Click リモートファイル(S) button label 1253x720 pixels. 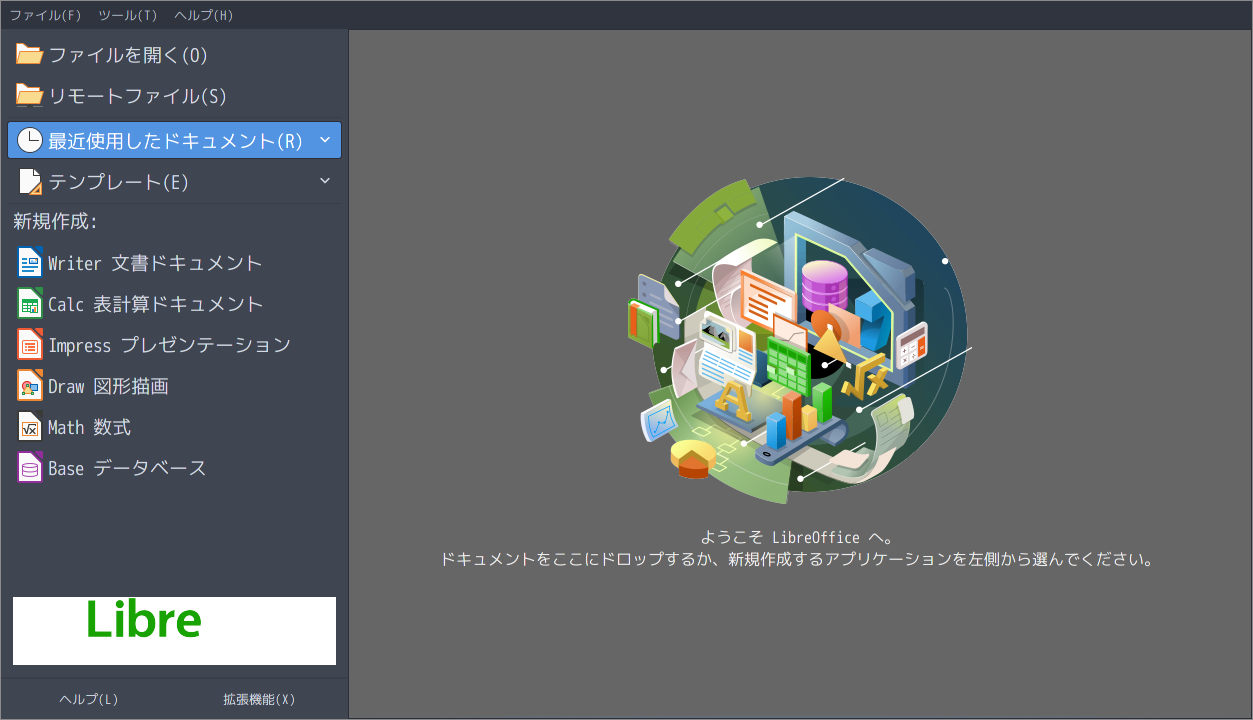(x=138, y=96)
